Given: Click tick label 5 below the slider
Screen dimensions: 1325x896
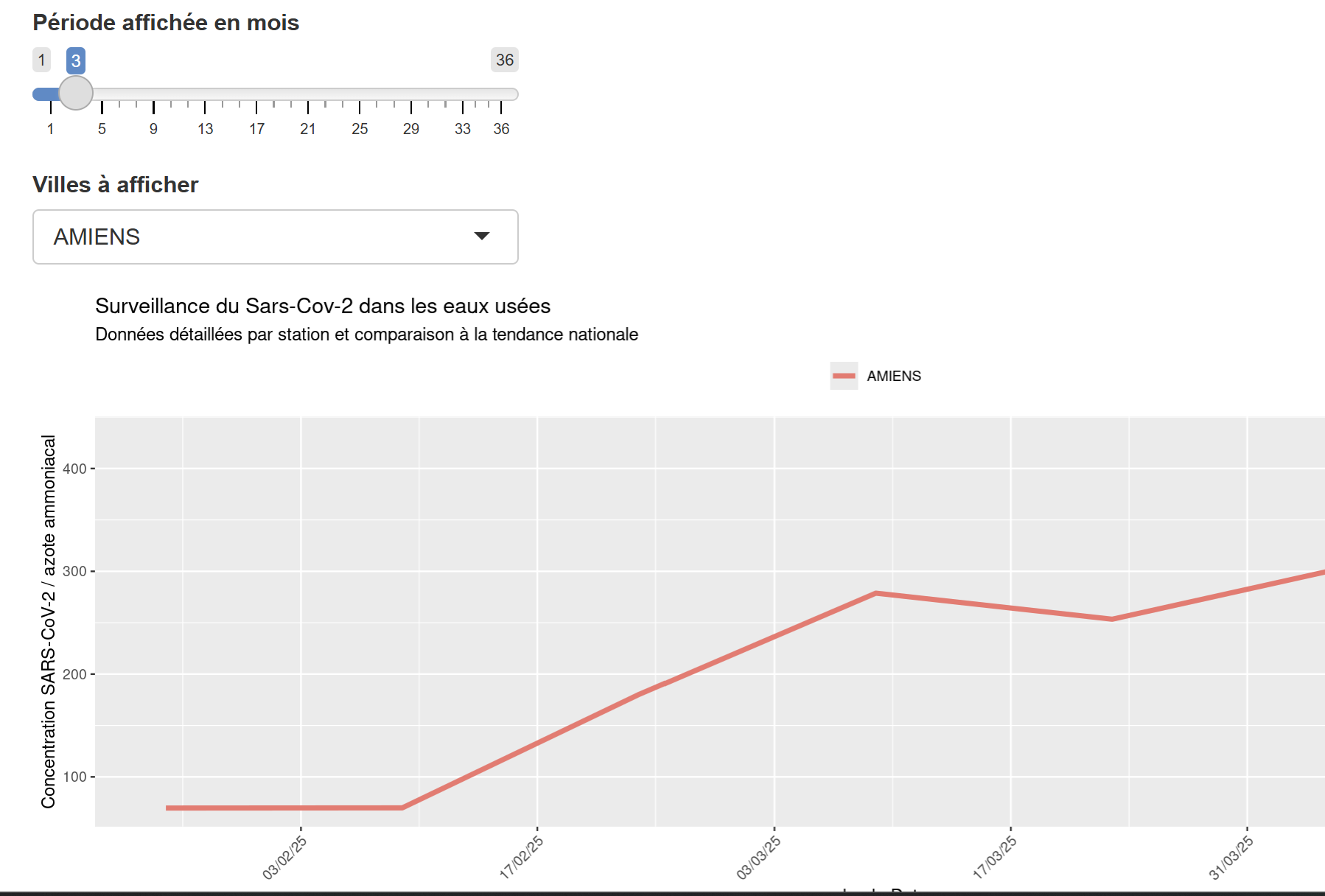Looking at the screenshot, I should 102,129.
